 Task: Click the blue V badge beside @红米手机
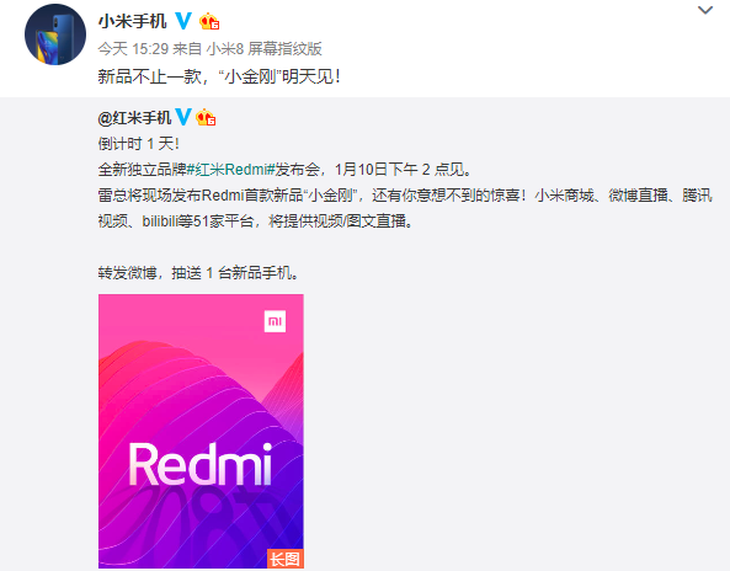point(183,117)
